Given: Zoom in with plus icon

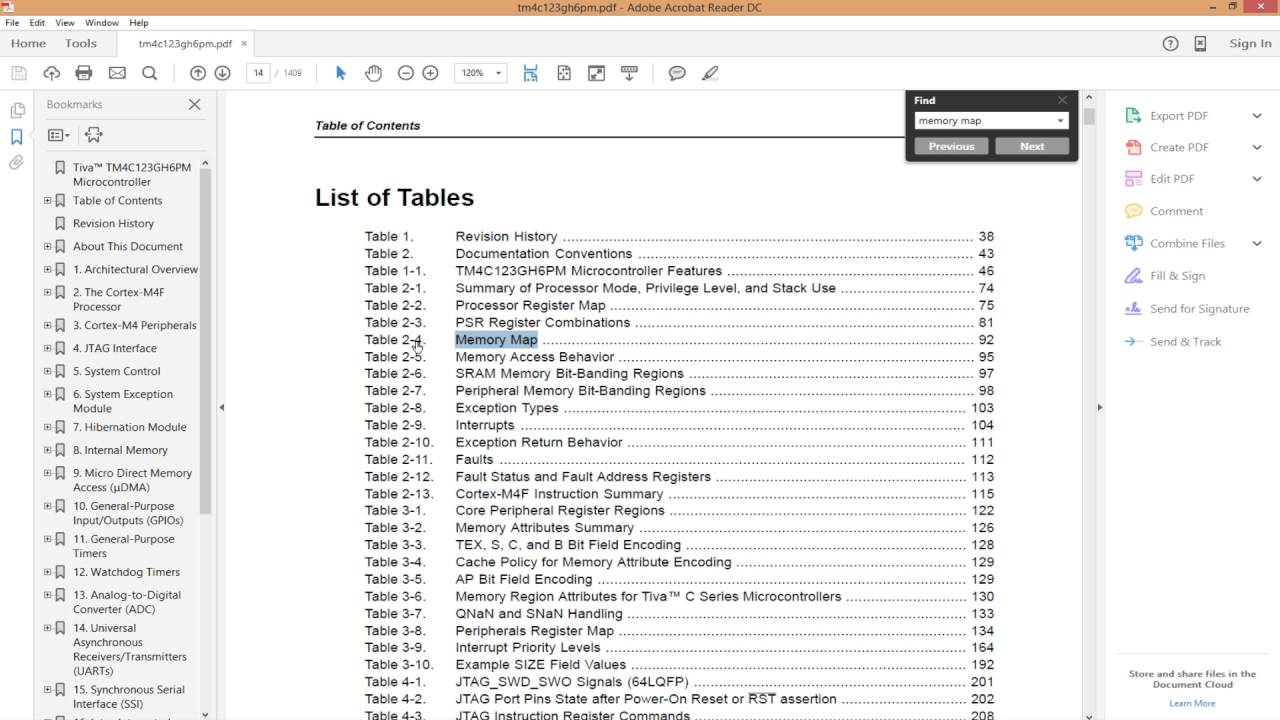Looking at the screenshot, I should 430,73.
